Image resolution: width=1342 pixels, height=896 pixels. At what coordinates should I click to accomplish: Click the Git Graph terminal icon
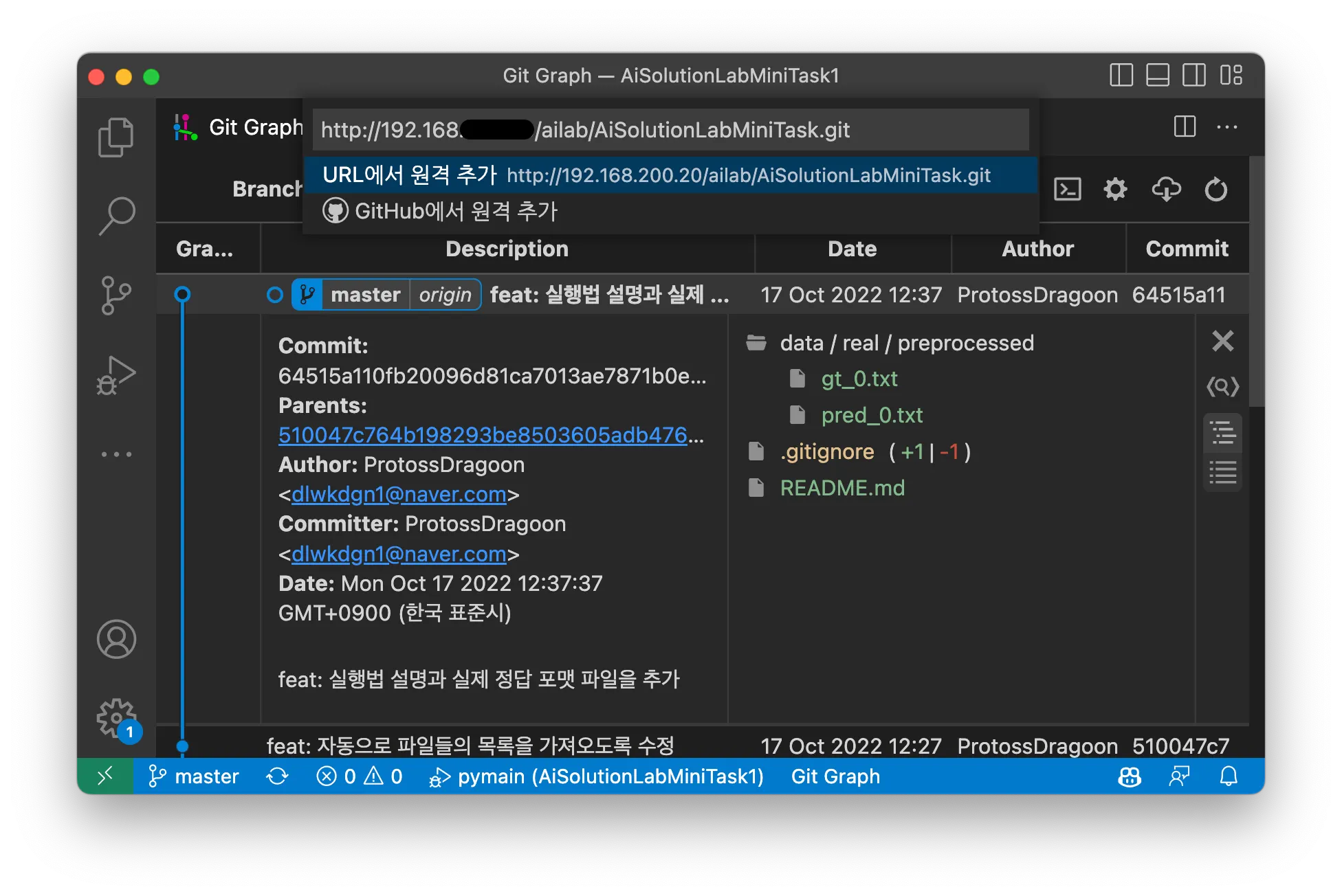point(1067,189)
